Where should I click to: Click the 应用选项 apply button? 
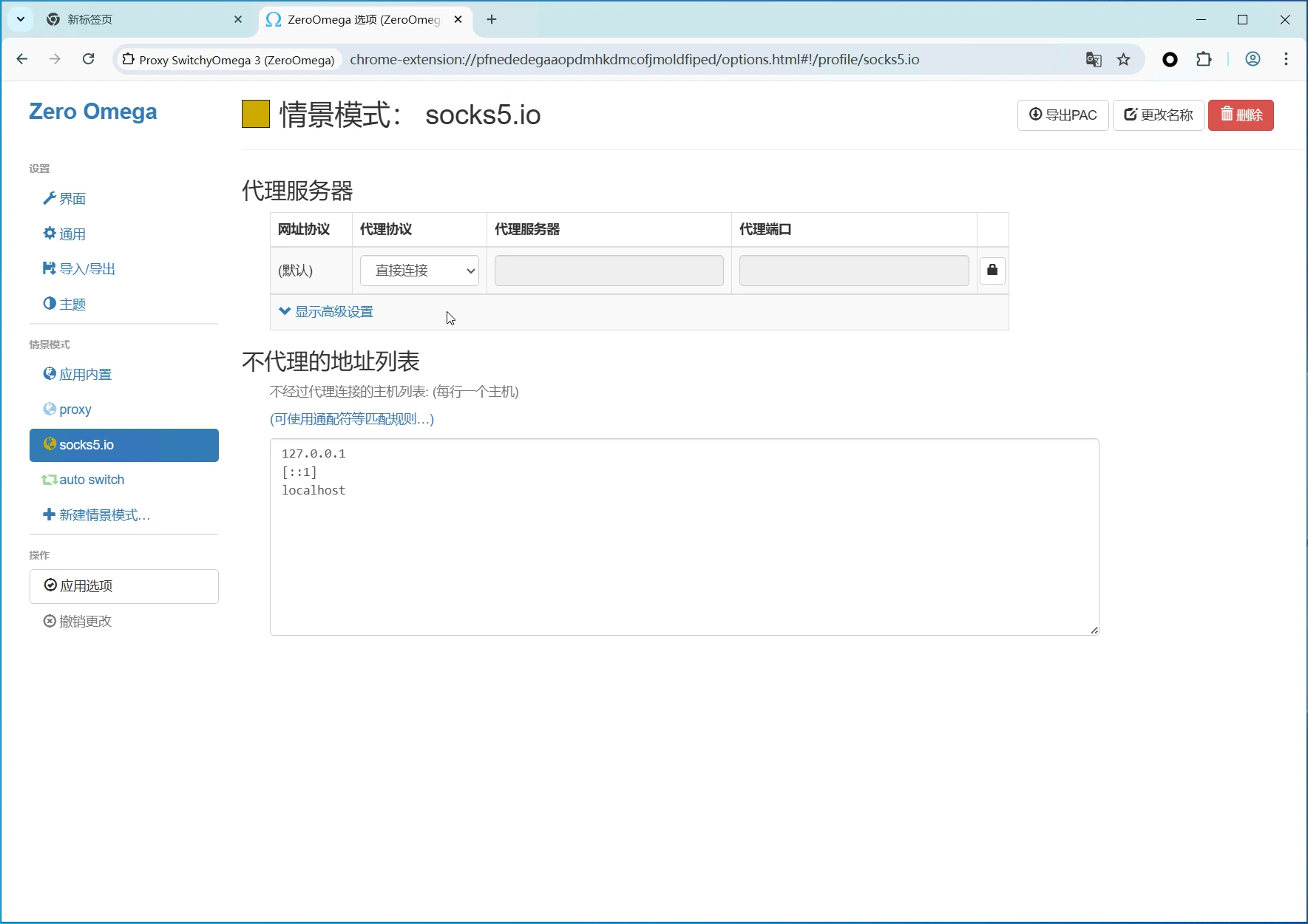pos(124,586)
